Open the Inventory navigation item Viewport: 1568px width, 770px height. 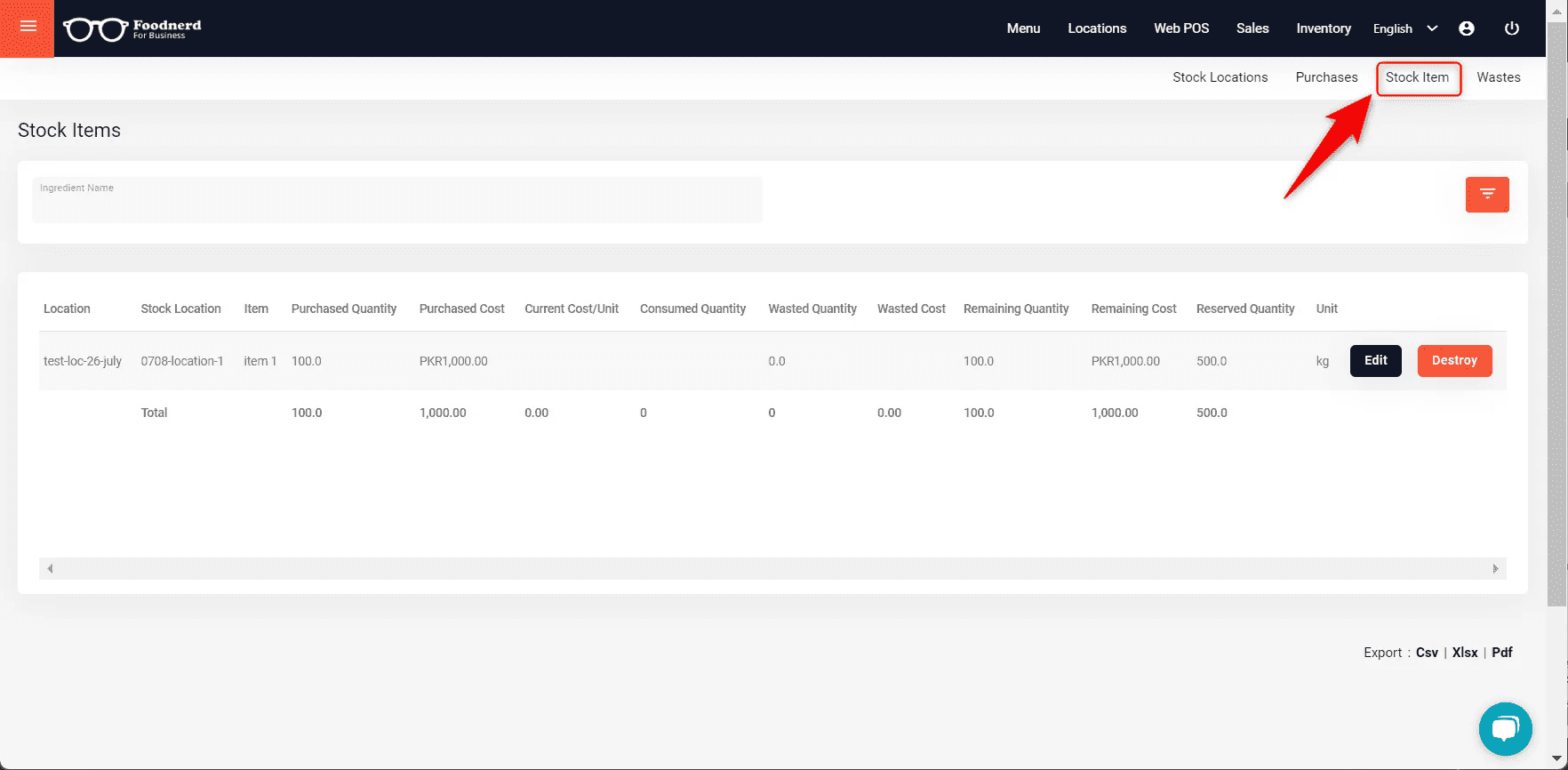(1324, 28)
